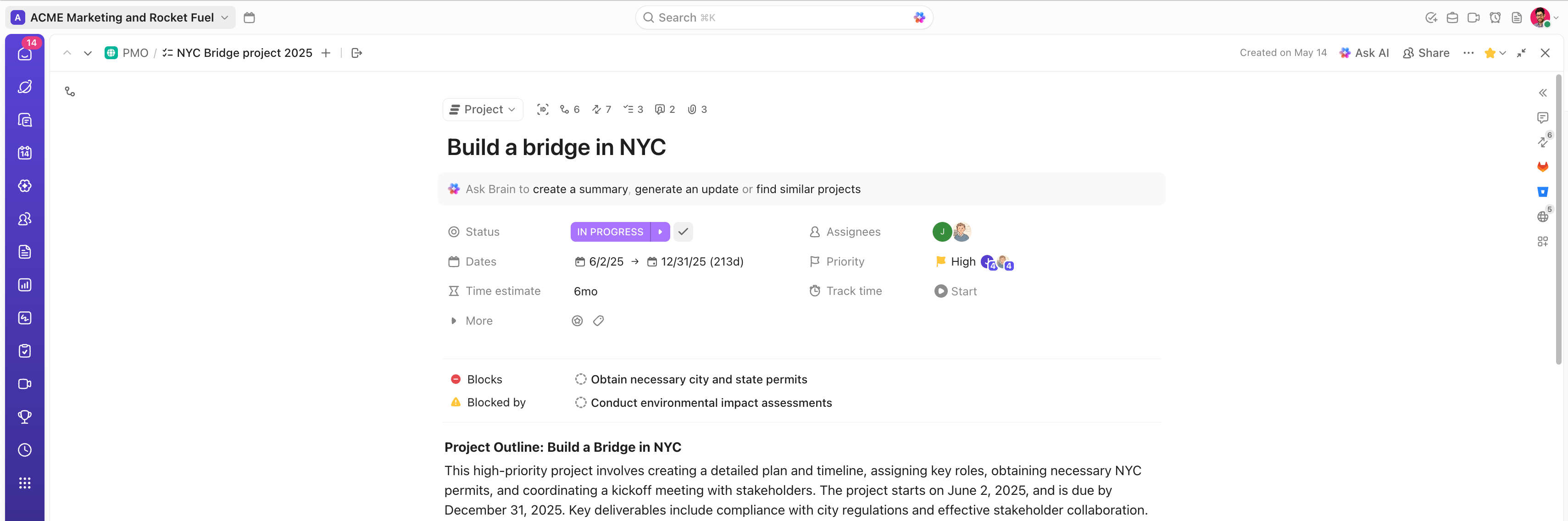1568x521 pixels.
Task: Open the Dashboards chart icon in sidebar
Action: [25, 285]
